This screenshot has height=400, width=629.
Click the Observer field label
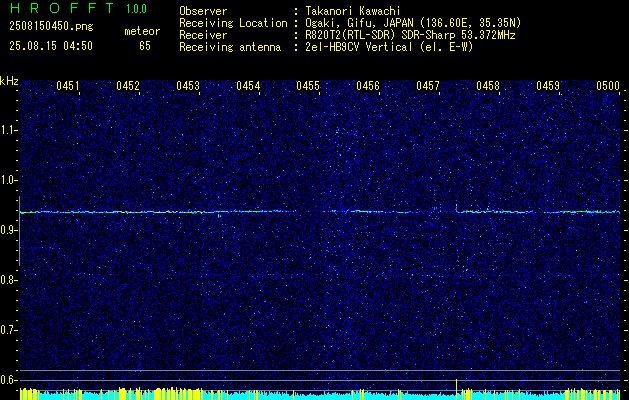(203, 11)
